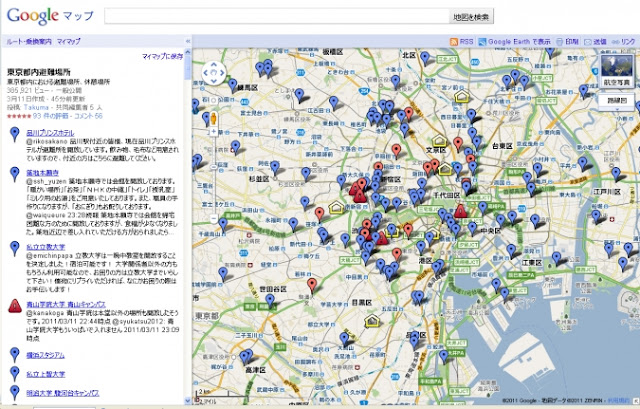Click the pin icon beside 明治大学 駿河台キャンパス
The image size is (640, 409).
[15, 393]
